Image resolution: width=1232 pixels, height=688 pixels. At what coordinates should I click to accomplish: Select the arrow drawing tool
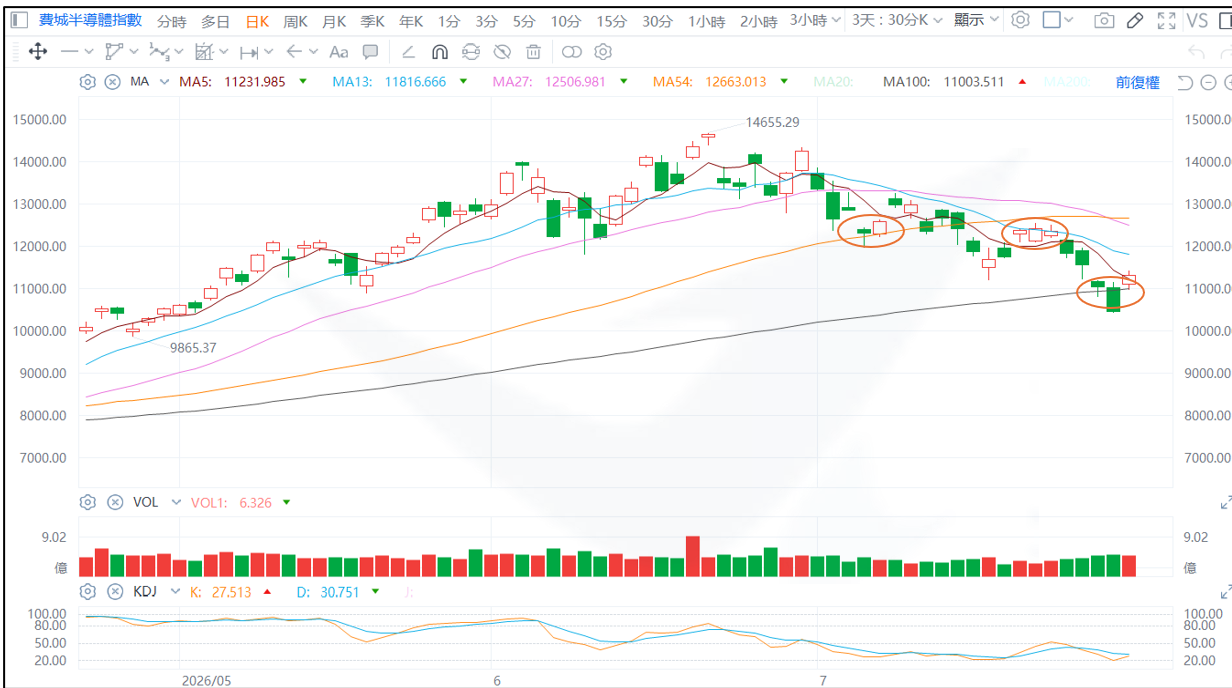294,52
